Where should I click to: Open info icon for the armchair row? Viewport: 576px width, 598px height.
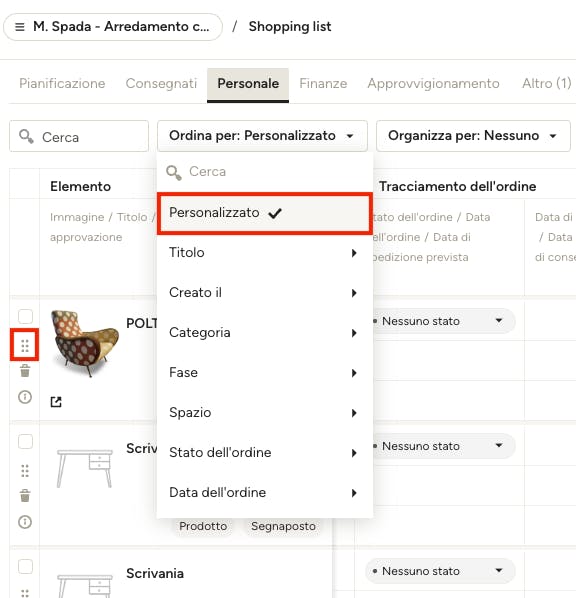[25, 397]
